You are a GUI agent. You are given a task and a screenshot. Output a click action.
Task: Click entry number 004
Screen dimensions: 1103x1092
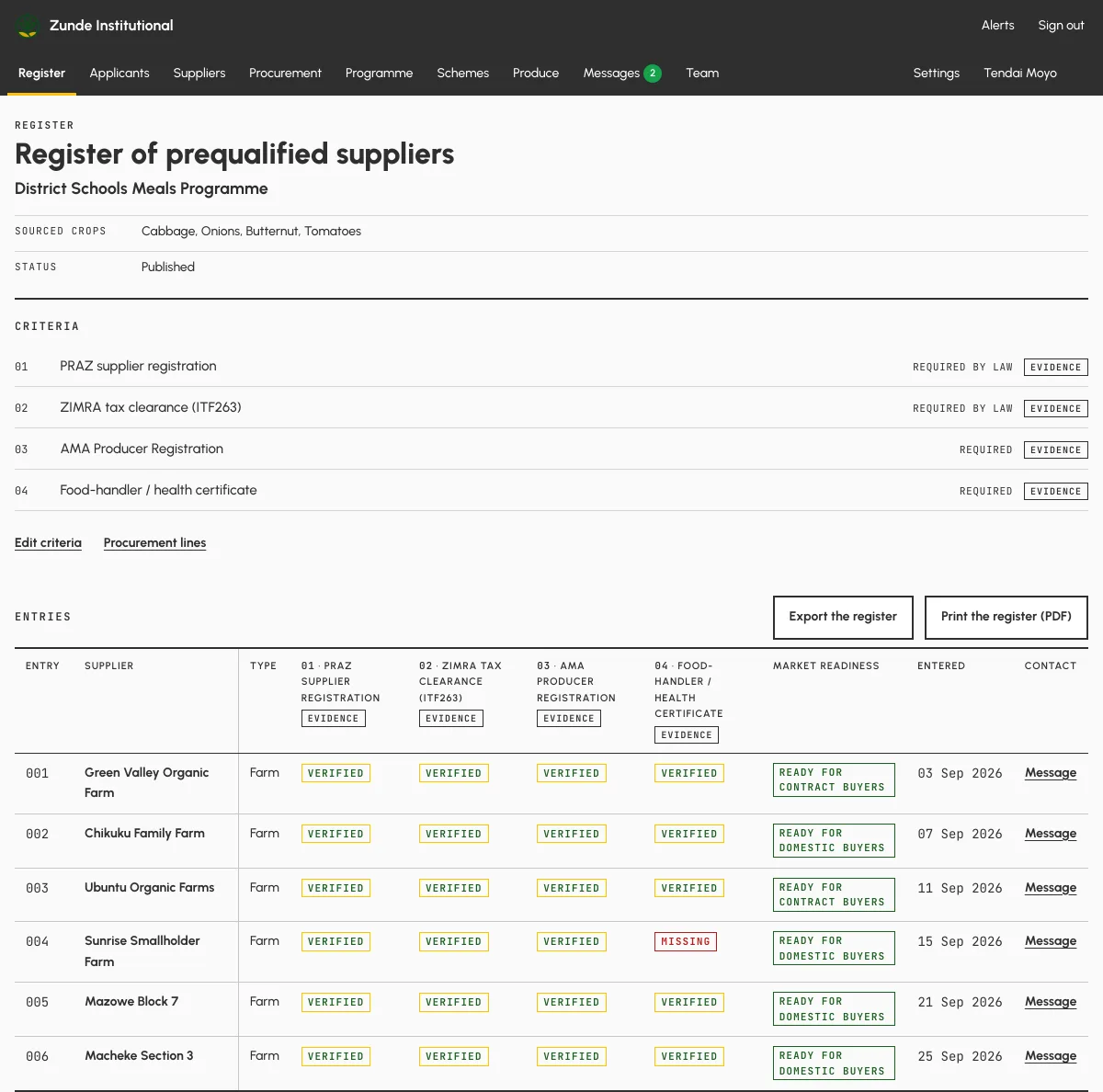click(x=37, y=941)
